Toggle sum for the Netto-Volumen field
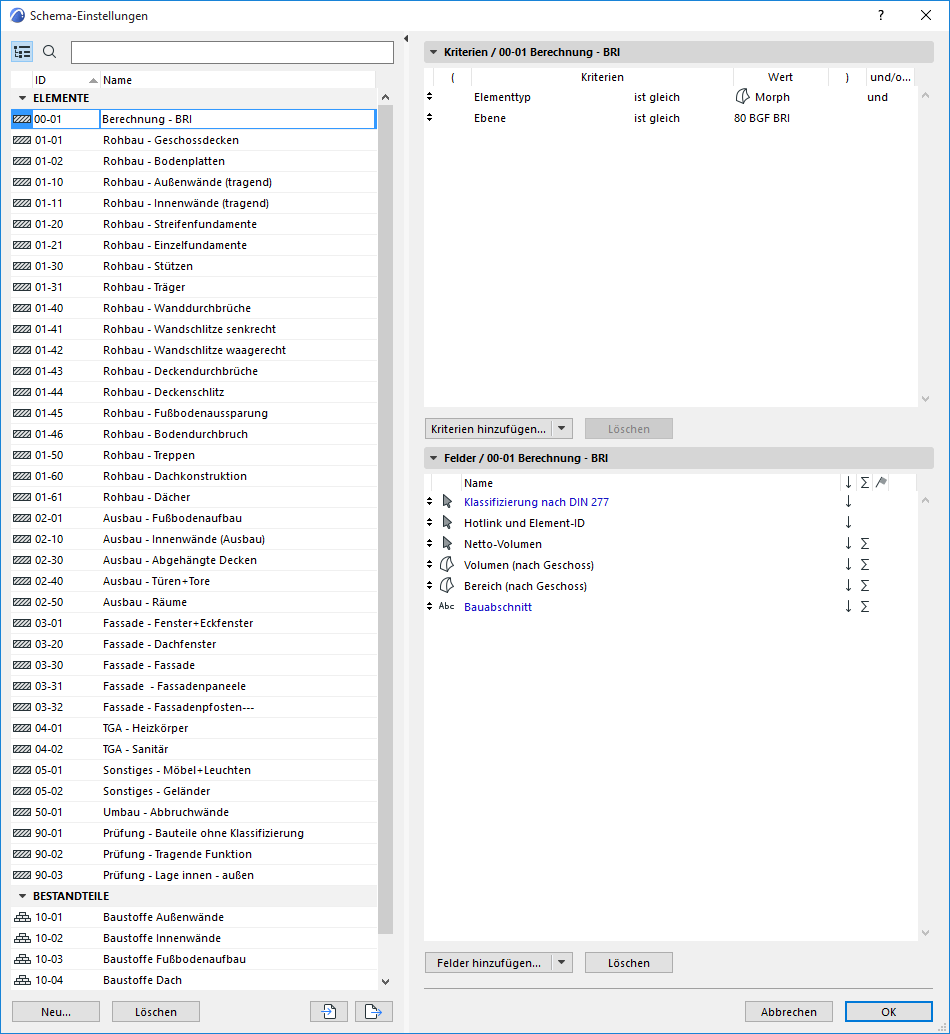 (x=865, y=544)
